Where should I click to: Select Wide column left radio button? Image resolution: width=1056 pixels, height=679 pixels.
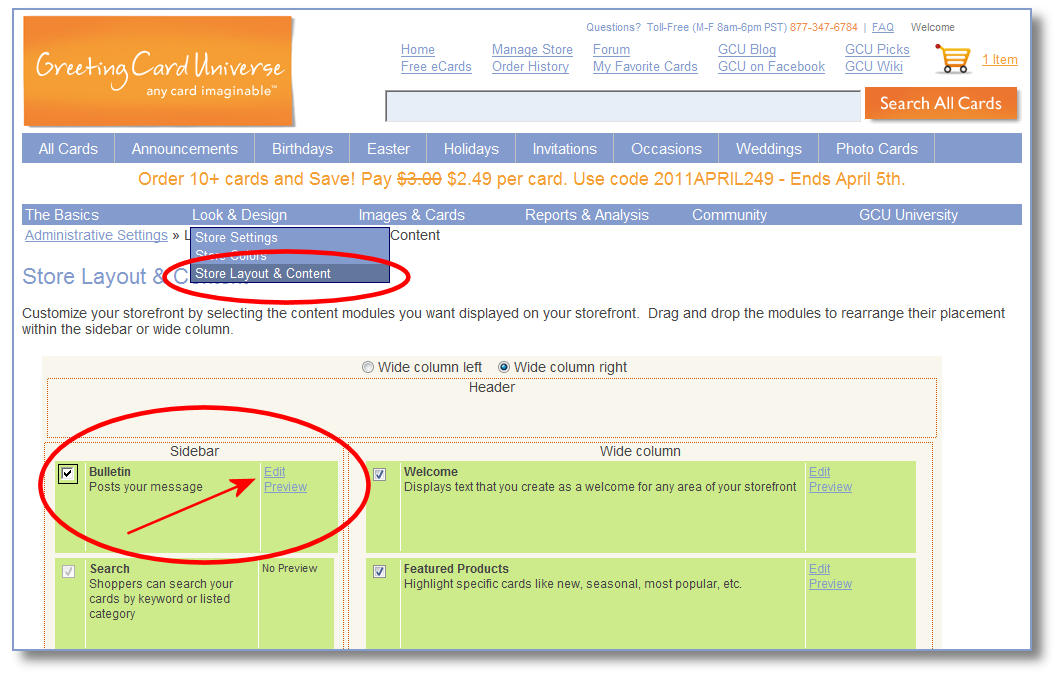368,367
